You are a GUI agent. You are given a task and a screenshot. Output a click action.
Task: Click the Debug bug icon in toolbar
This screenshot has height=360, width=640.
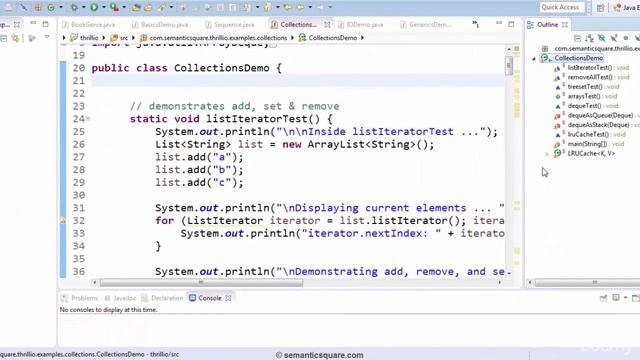[x=74, y=7]
